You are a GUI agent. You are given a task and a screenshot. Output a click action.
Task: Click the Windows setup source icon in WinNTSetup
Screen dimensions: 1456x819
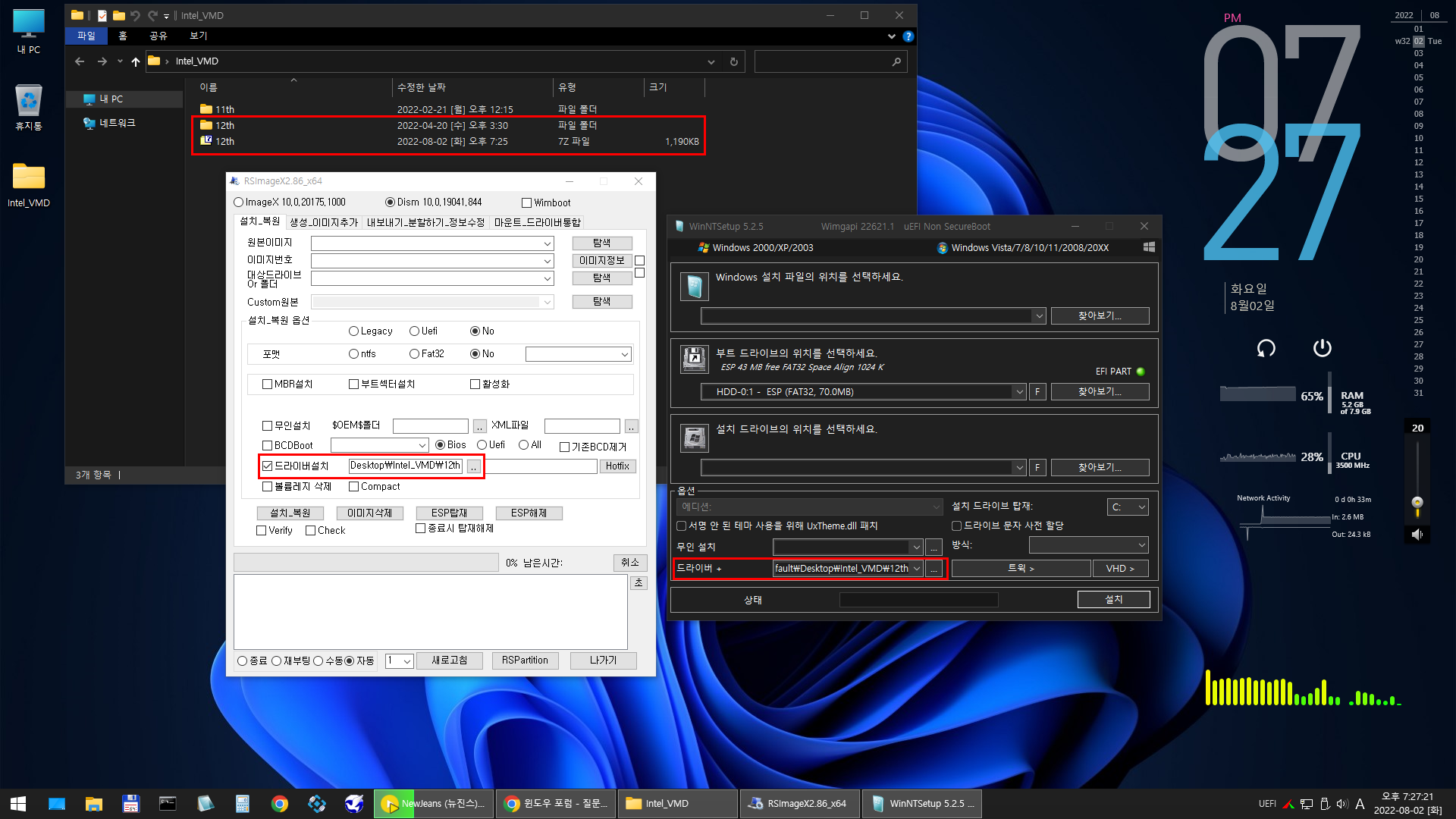click(x=695, y=286)
